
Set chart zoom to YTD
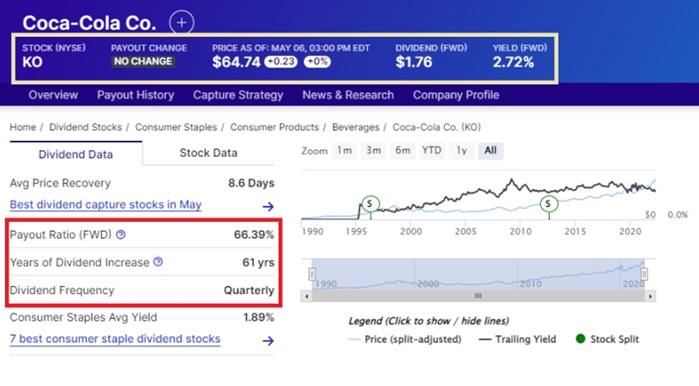432,151
